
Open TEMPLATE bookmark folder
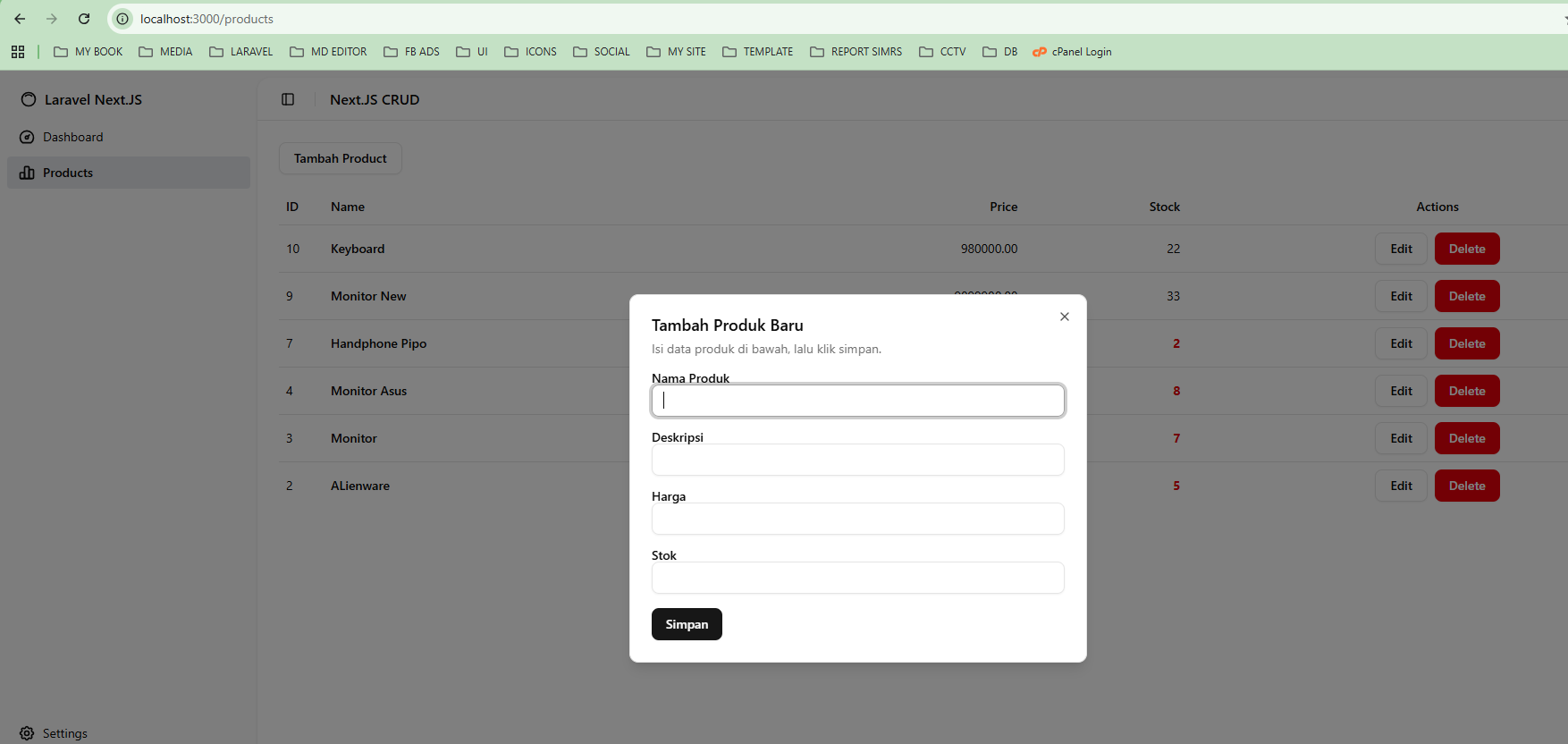[x=758, y=52]
